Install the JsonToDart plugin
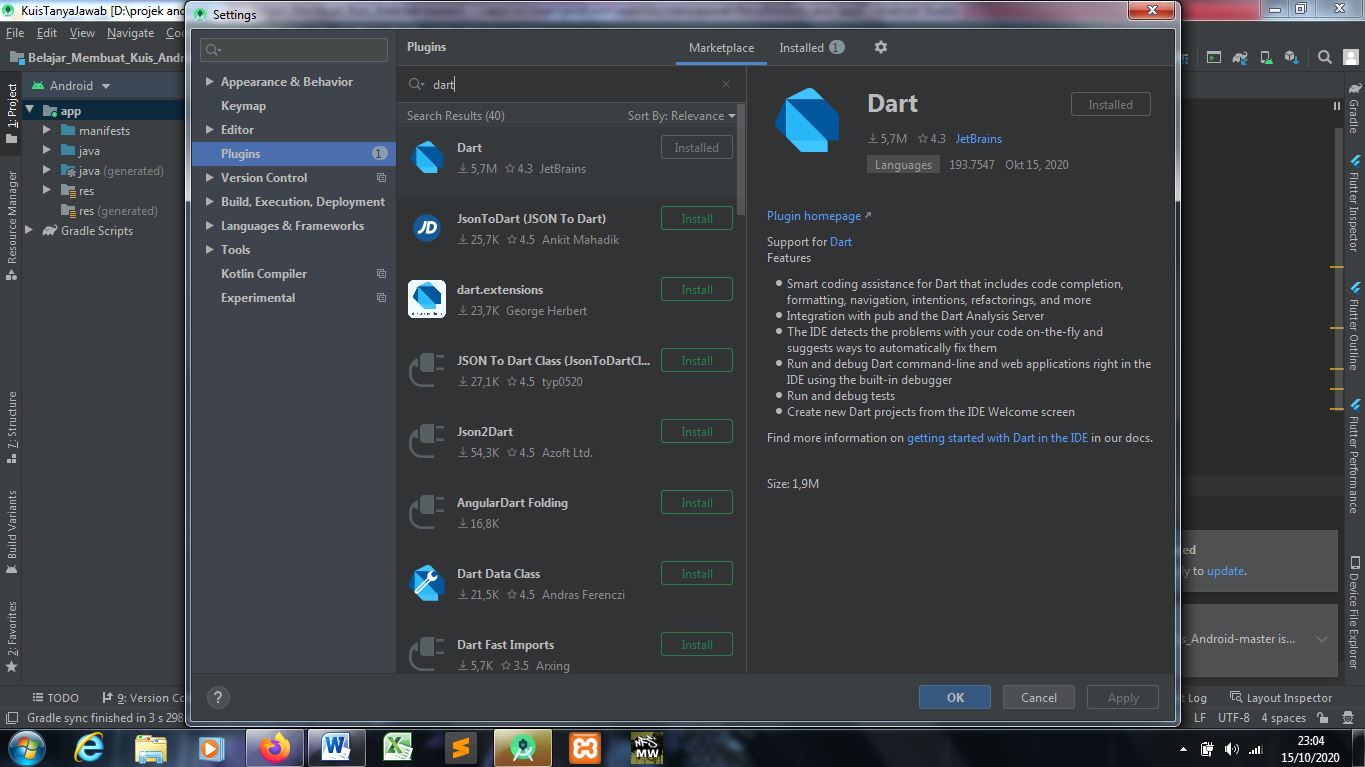Image resolution: width=1365 pixels, height=767 pixels. point(696,218)
